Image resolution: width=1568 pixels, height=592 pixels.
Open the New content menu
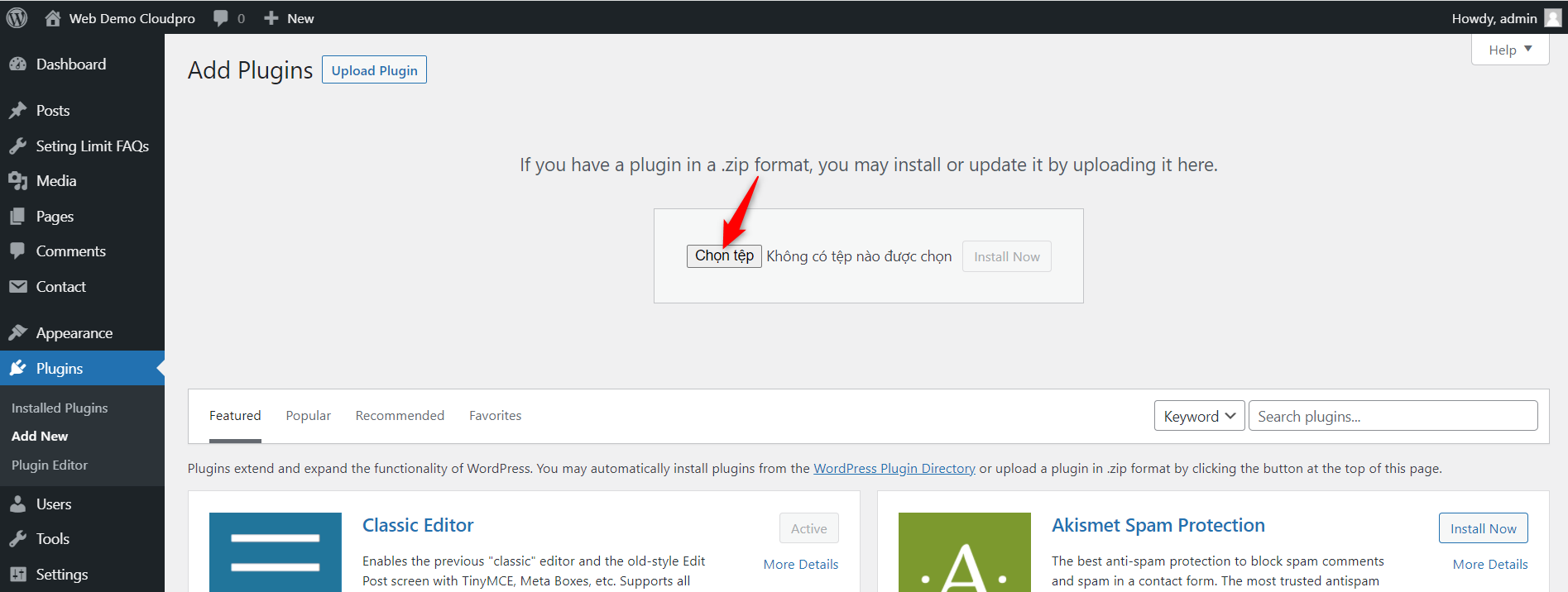(290, 18)
